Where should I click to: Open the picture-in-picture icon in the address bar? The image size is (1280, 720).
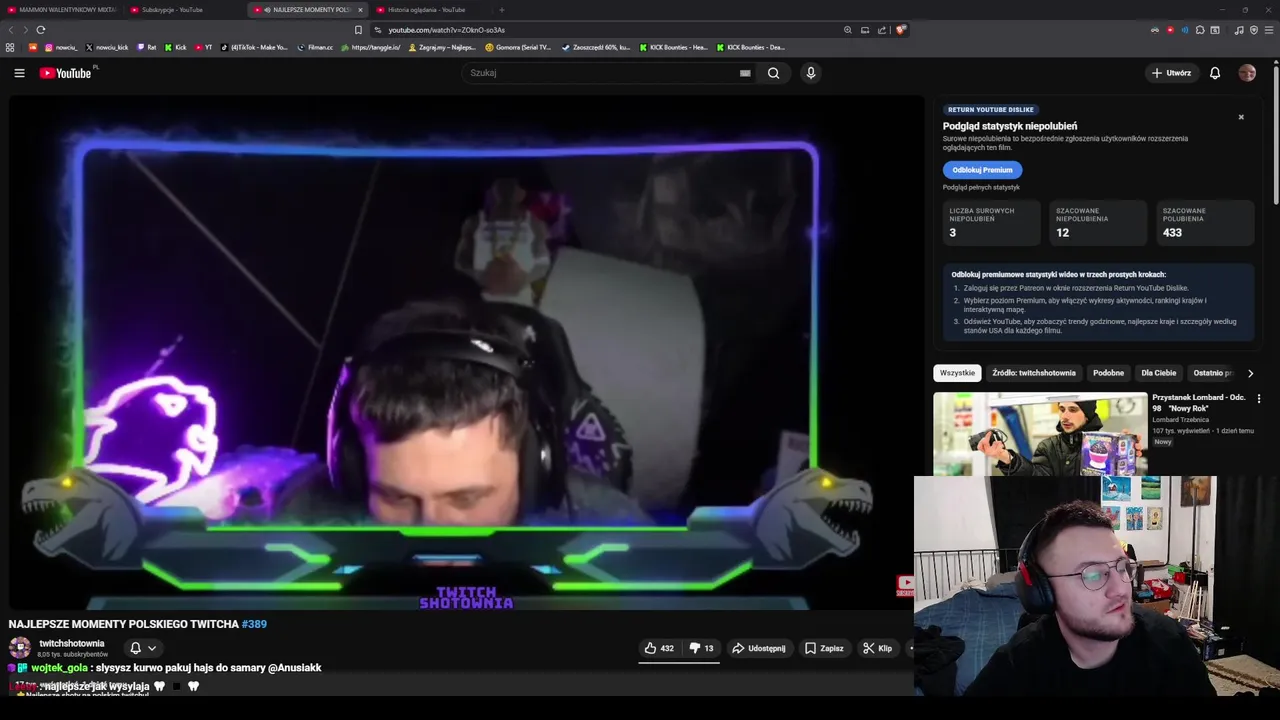865,30
